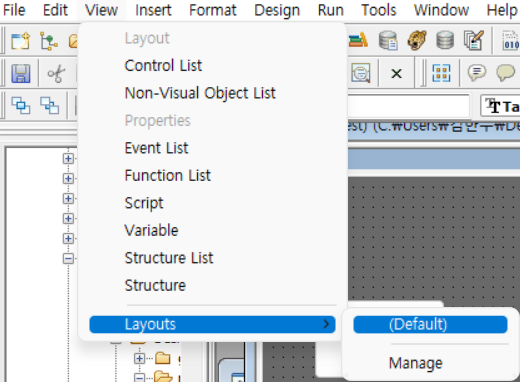Screen dimensions: 520x382
Task: Click the dotted grey painter layout canvas
Action: tap(434, 240)
